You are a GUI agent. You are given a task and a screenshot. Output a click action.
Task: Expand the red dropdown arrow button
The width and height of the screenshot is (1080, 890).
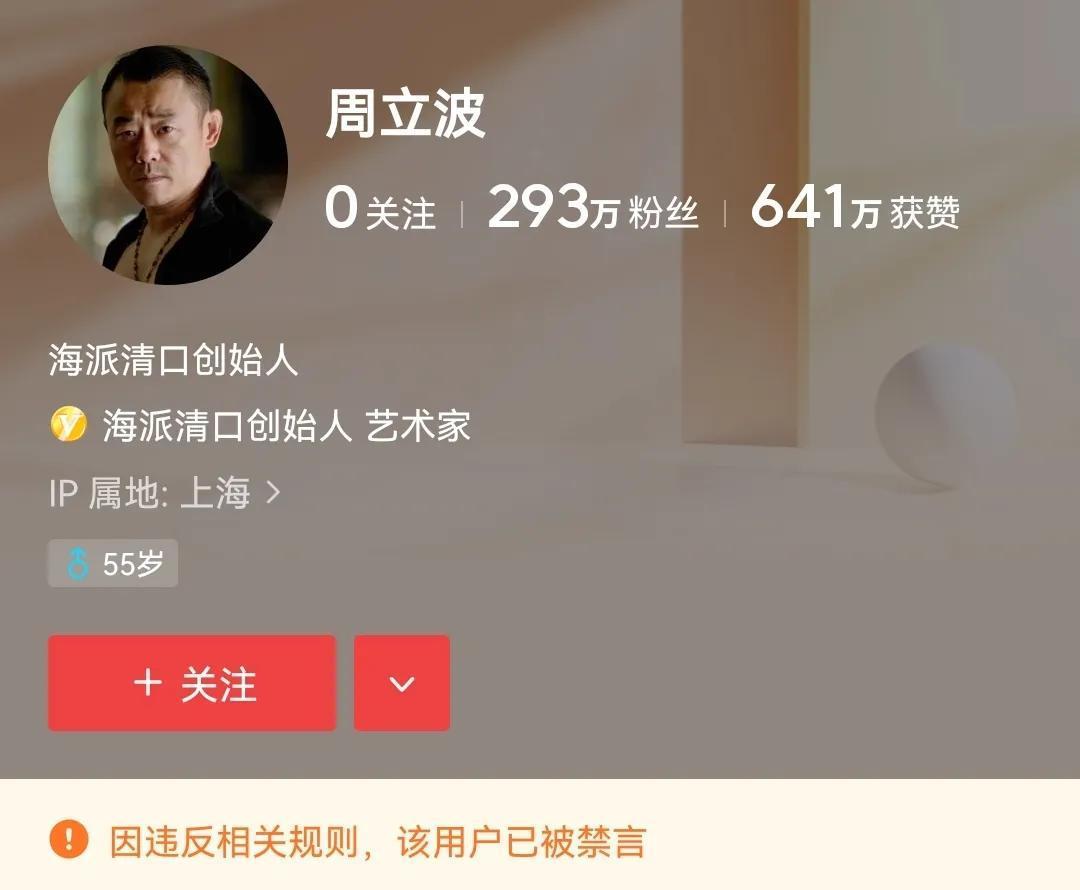[402, 683]
